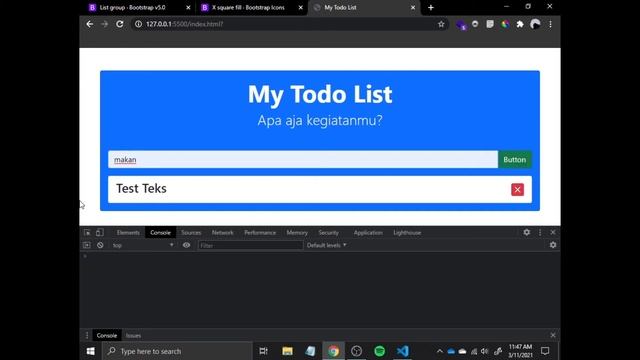Click the My Todo List heading
The height and width of the screenshot is (360, 640).
pos(320,94)
